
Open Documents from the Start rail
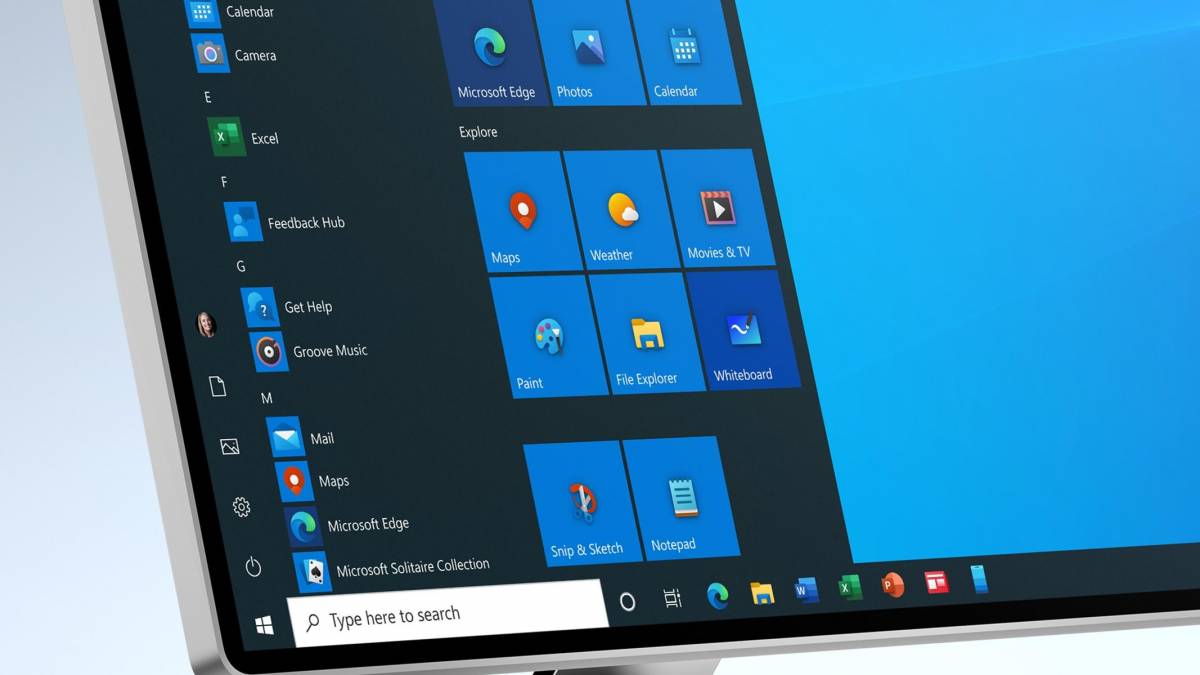(217, 386)
